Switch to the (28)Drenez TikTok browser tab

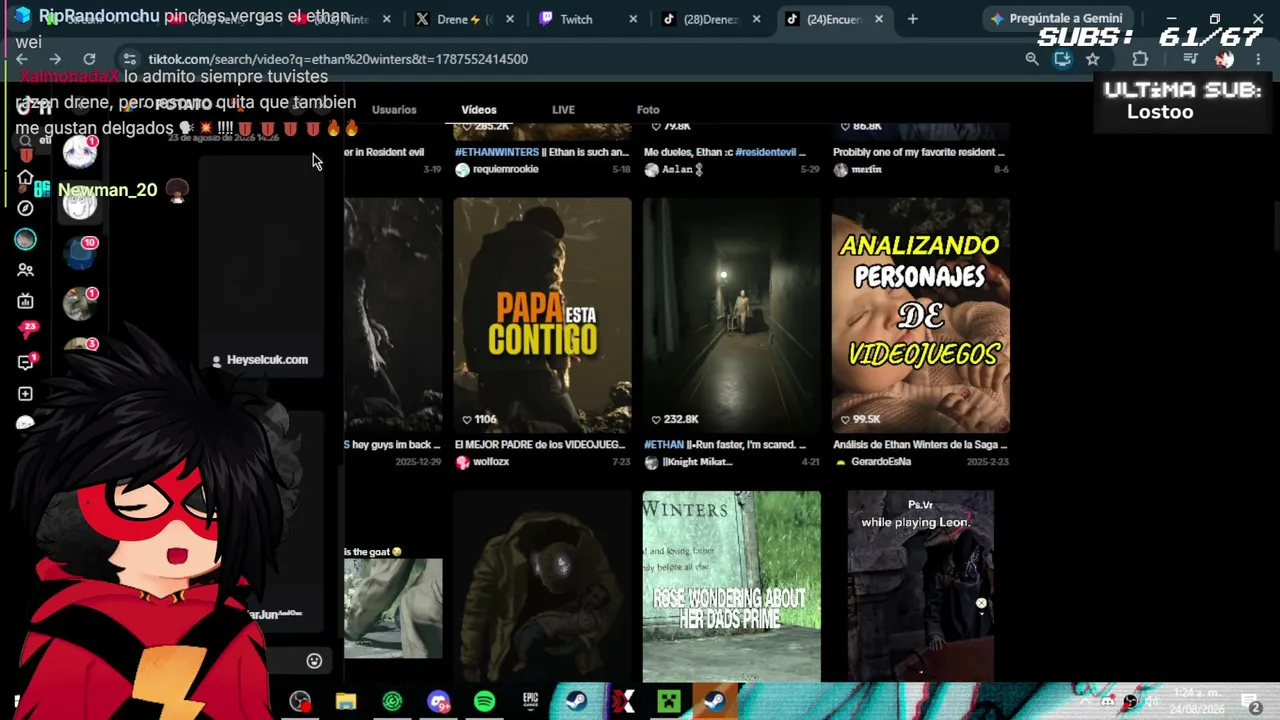pos(711,19)
